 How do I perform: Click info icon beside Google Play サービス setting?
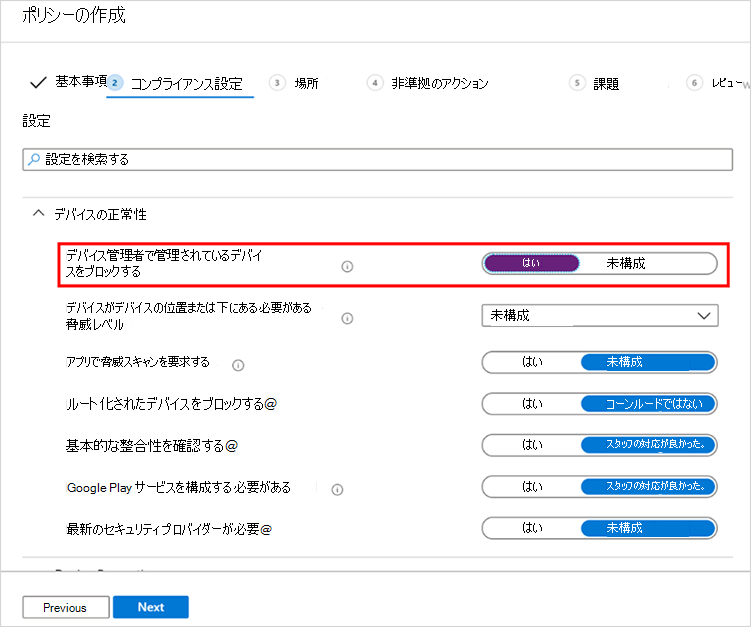pyautogui.click(x=337, y=489)
